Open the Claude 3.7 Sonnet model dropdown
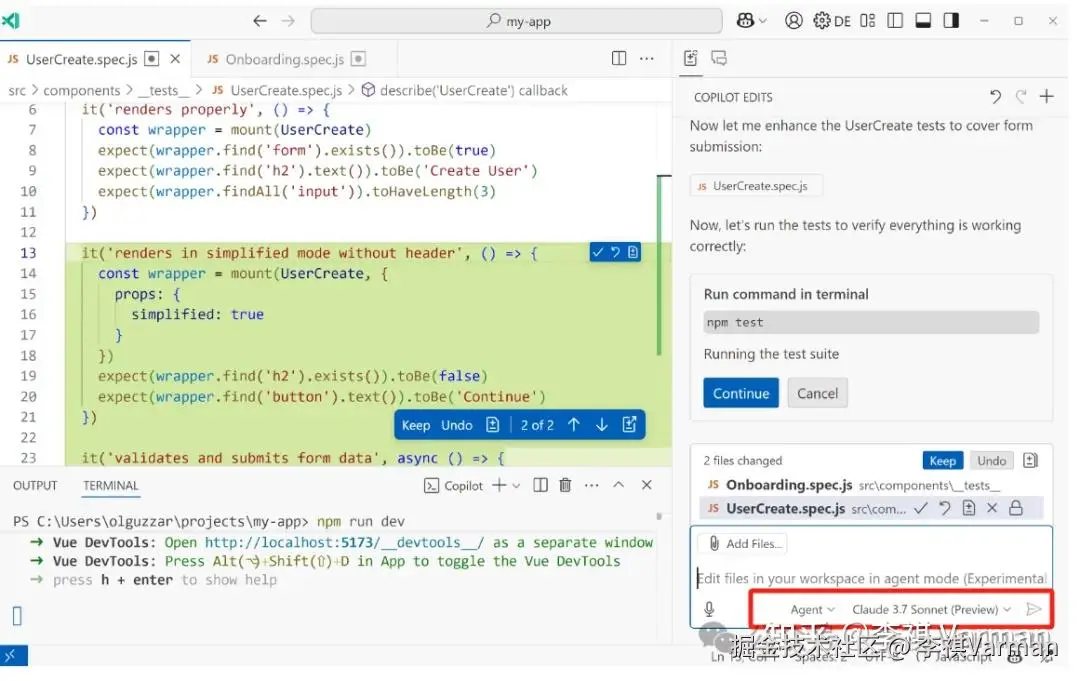This screenshot has height=681, width=1080. (931, 609)
